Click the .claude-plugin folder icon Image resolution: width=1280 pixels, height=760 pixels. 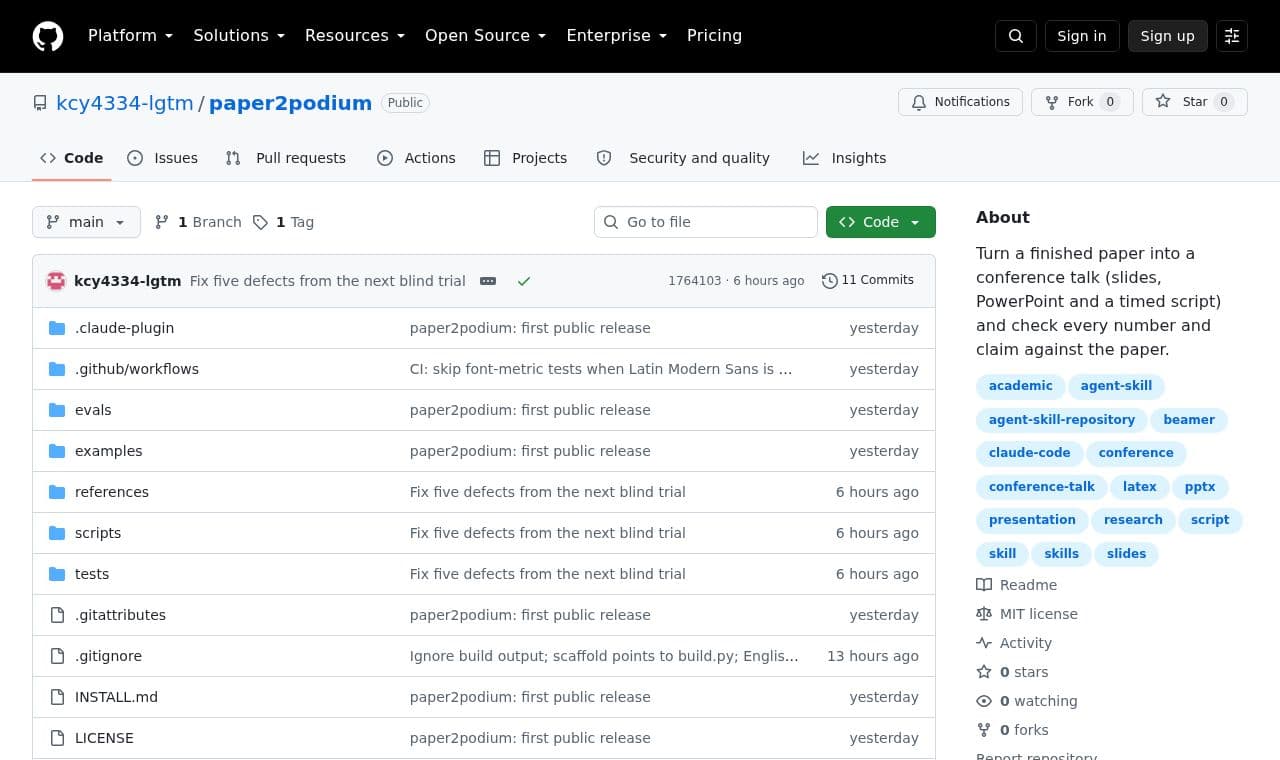[57, 328]
